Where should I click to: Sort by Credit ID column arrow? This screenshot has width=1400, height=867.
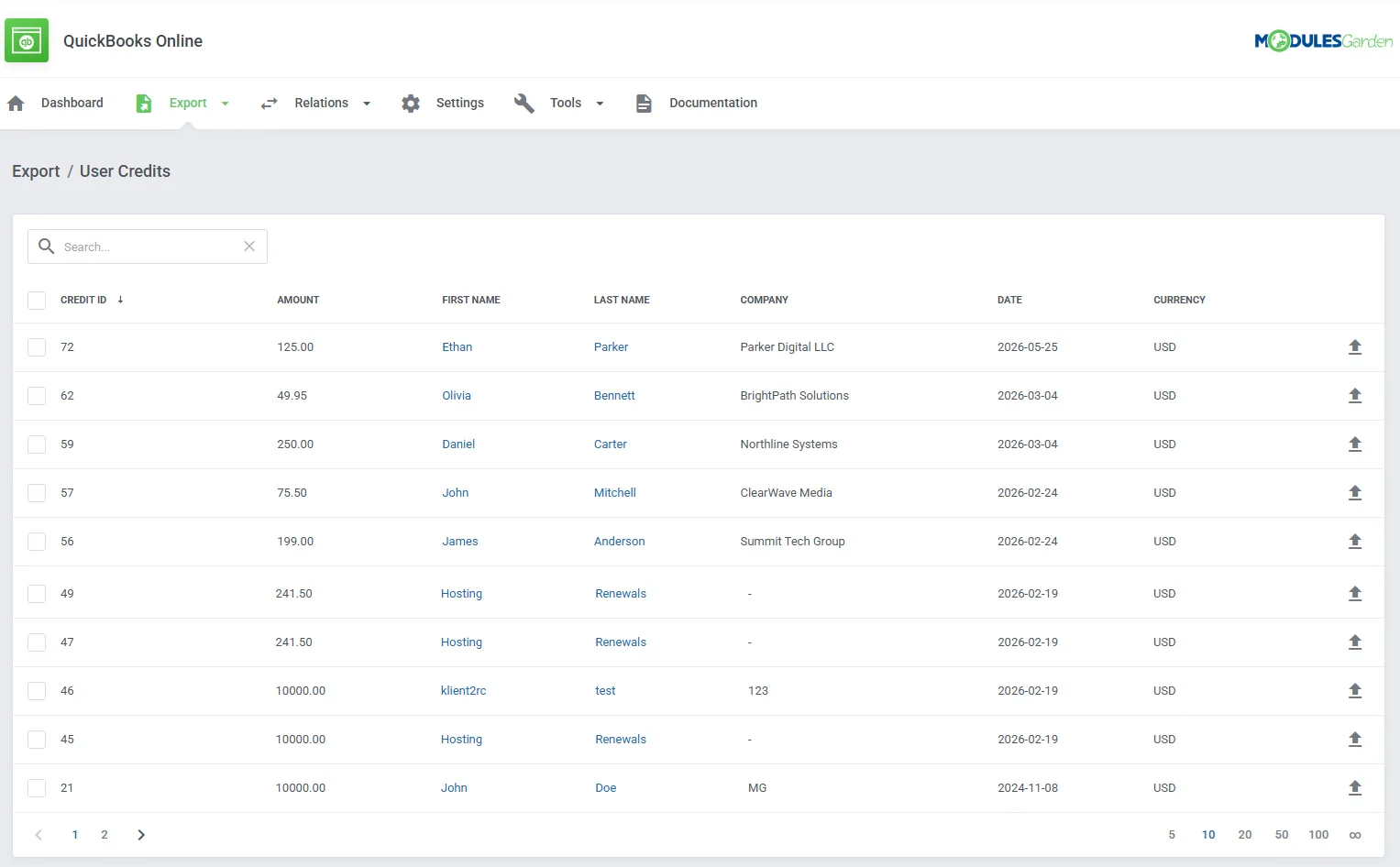(x=120, y=300)
